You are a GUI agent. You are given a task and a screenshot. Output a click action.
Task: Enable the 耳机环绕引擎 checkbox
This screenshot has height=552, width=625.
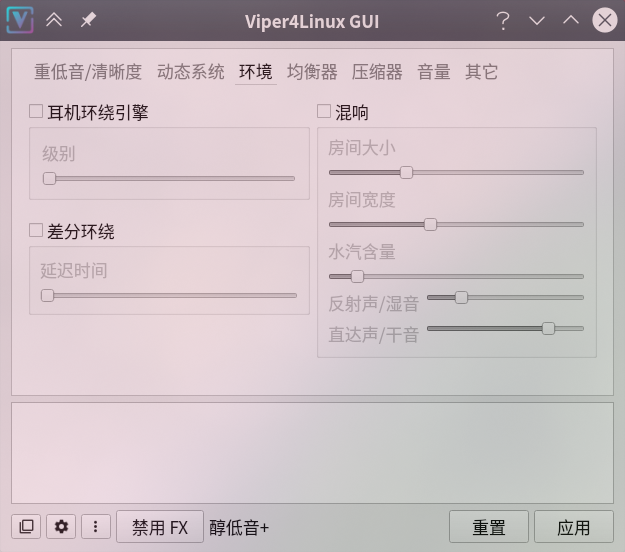click(x=36, y=111)
